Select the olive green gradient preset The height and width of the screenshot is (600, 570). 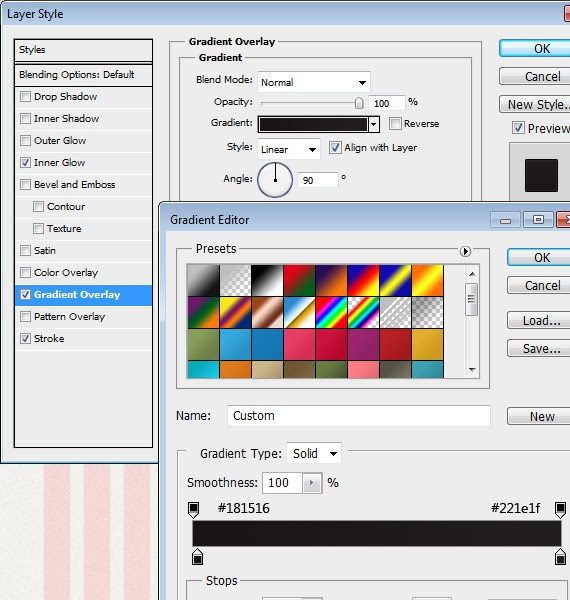tap(204, 344)
